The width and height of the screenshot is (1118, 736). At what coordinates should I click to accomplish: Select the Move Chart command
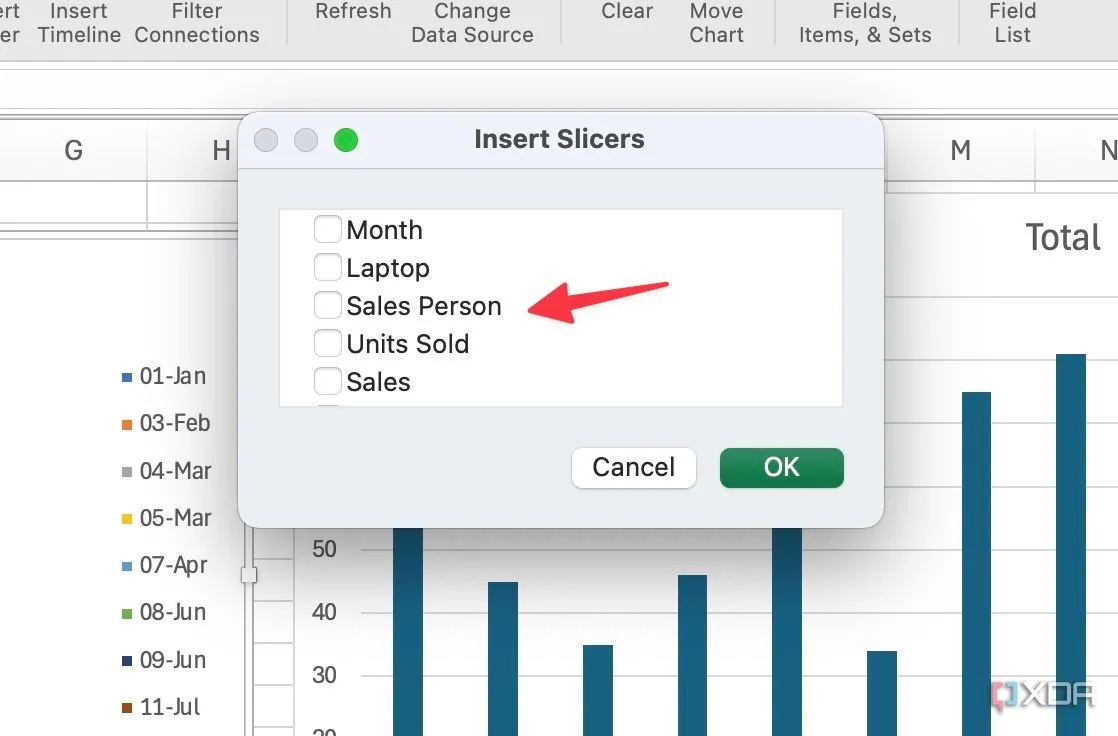pos(717,23)
